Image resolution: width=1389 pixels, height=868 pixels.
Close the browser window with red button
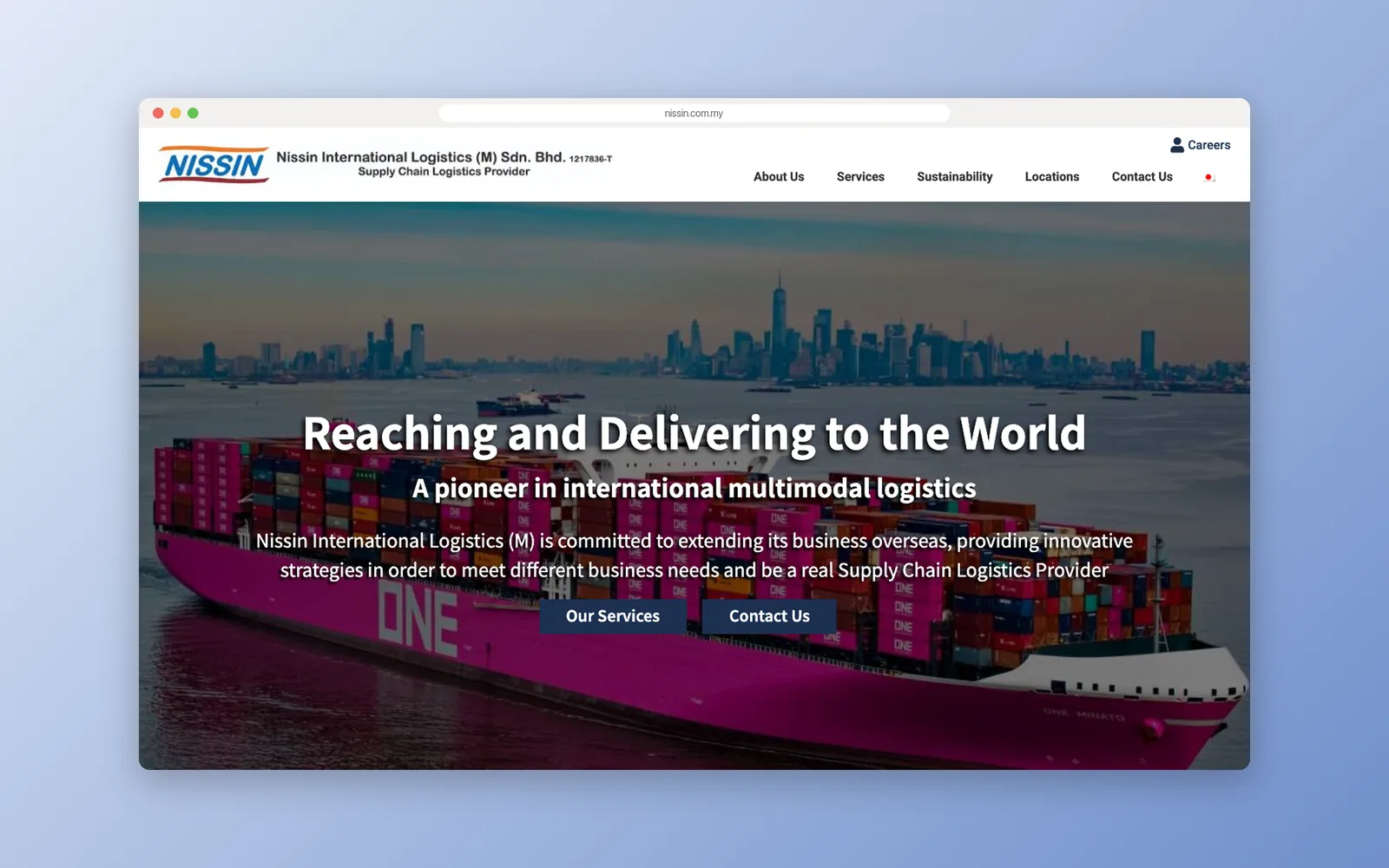[158, 113]
